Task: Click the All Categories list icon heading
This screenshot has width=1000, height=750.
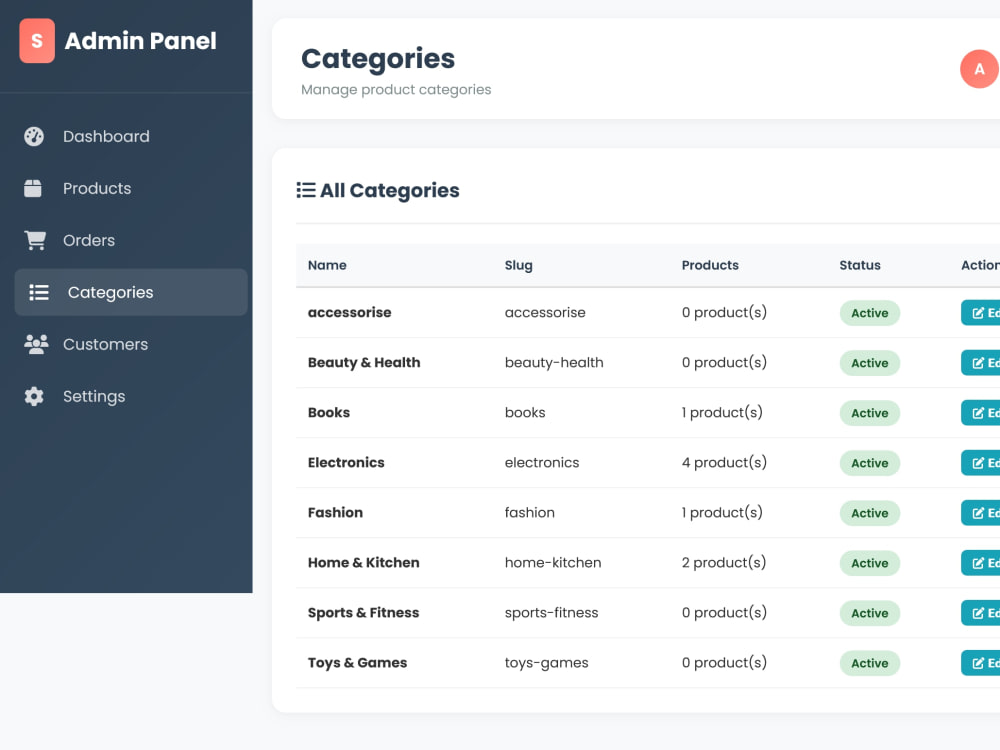Action: click(x=305, y=190)
